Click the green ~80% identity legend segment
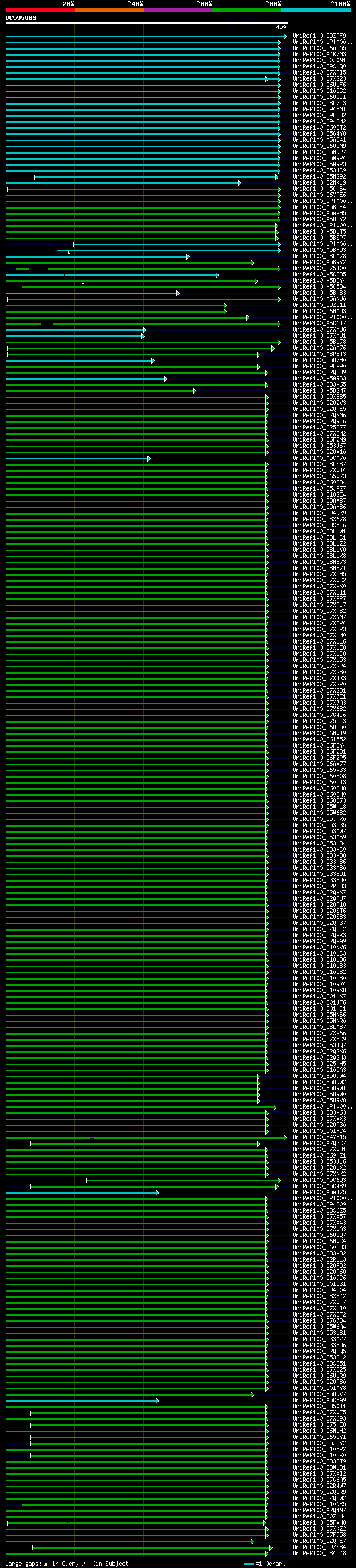Image resolution: width=356 pixels, height=1568 pixels. 247,11
